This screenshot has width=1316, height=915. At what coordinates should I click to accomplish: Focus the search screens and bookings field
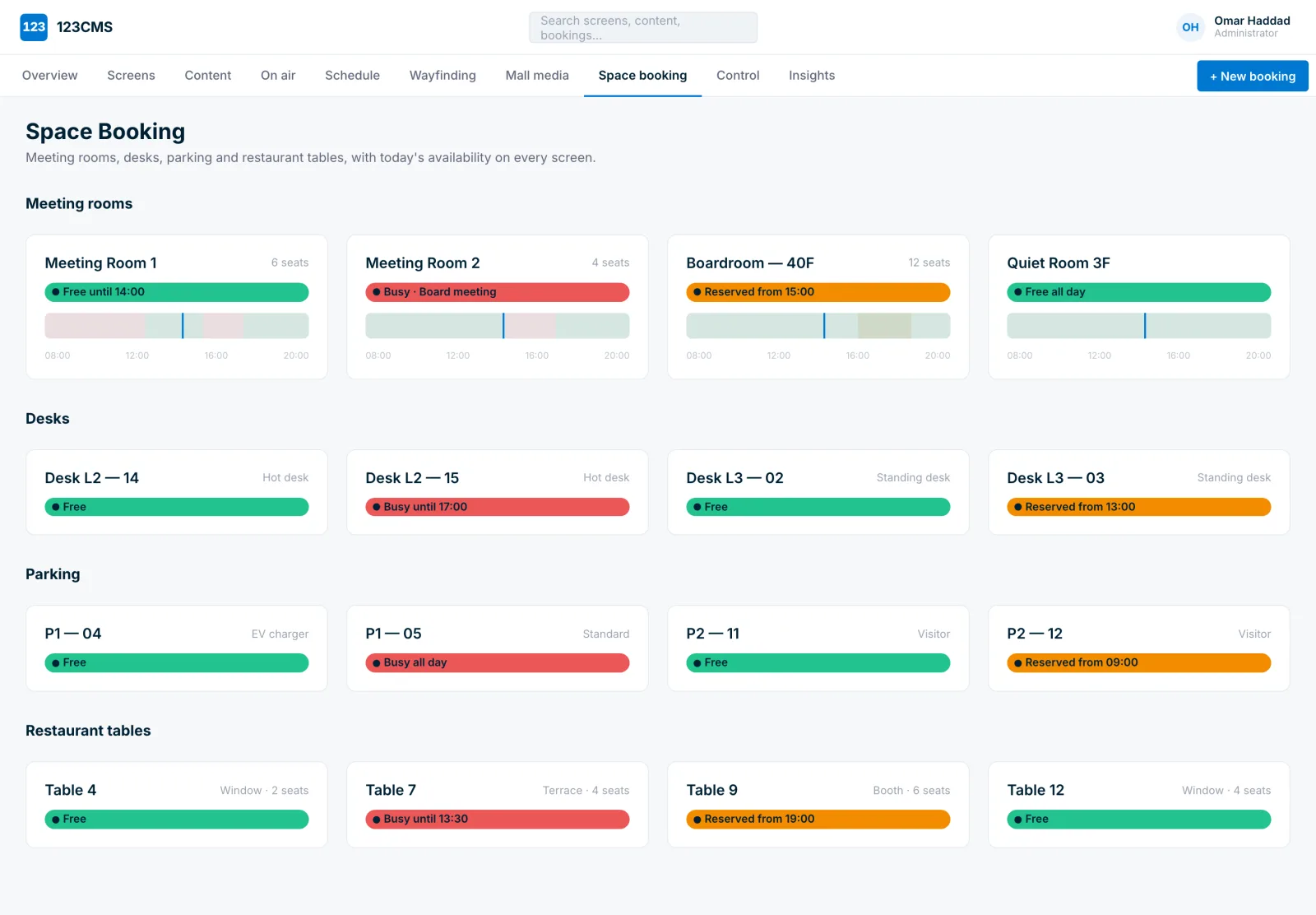(x=642, y=27)
